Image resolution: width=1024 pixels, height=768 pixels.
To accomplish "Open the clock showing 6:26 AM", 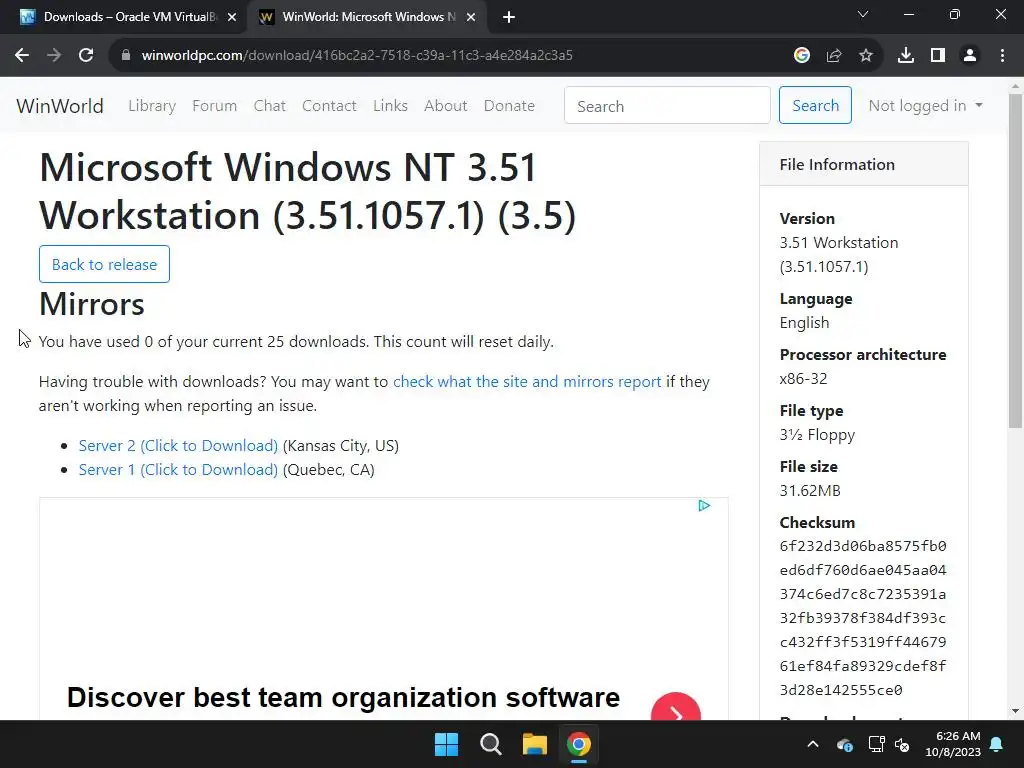I will pyautogui.click(x=953, y=744).
